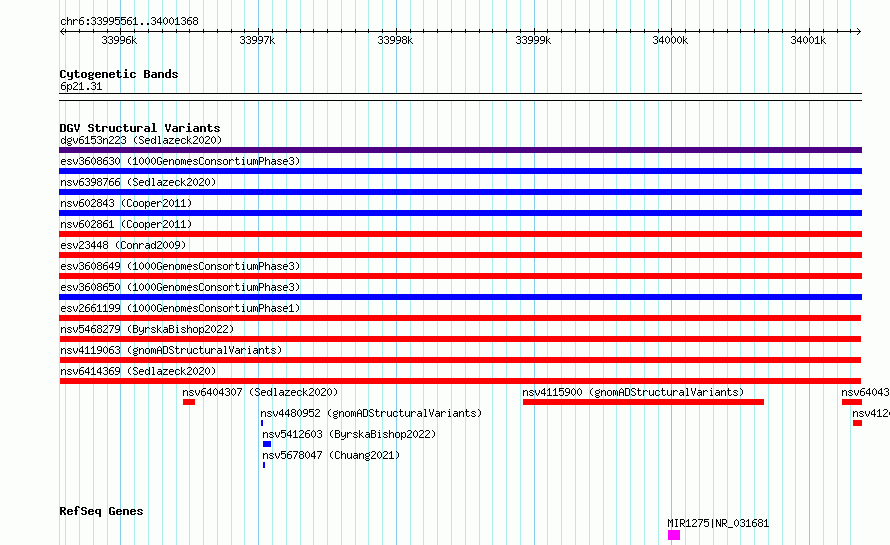
Task: Select the dark purple dgv6153n223 variant bar
Action: pyautogui.click(x=460, y=150)
